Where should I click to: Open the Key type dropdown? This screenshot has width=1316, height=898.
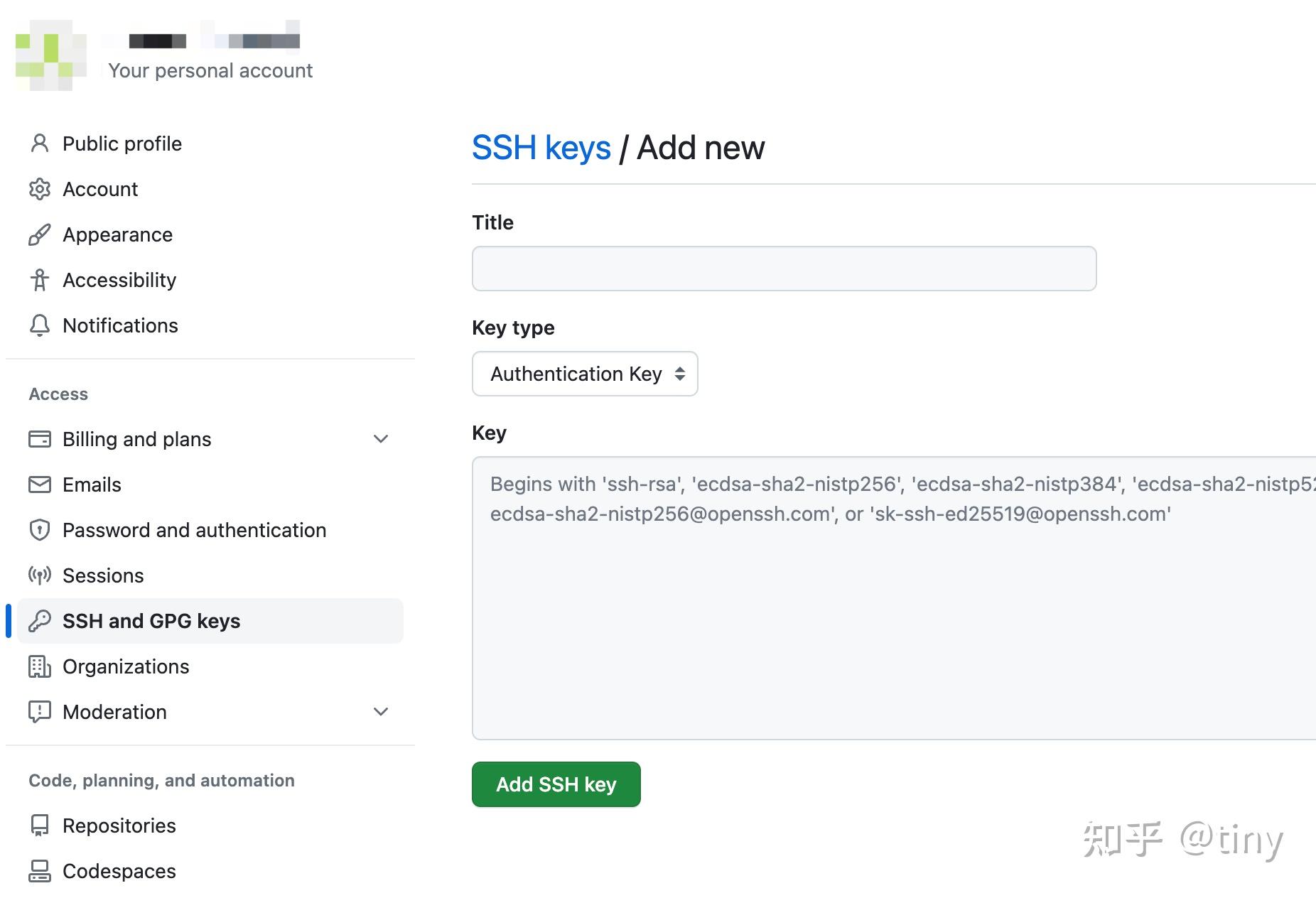(x=584, y=374)
